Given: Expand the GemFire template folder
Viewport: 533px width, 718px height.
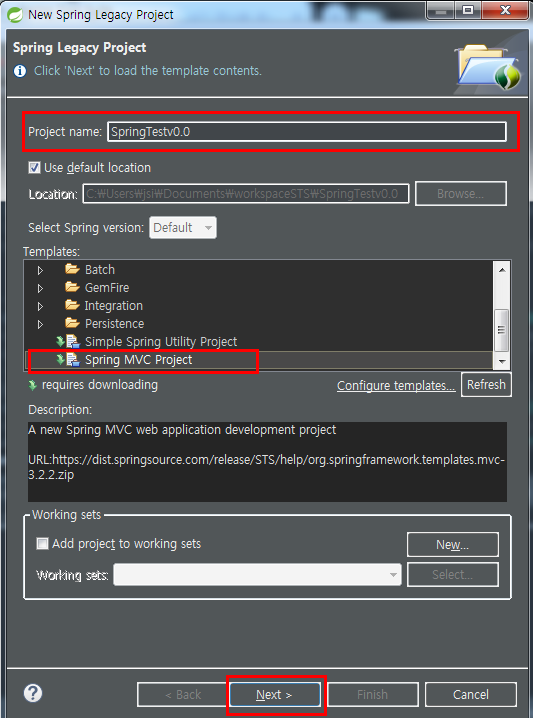Looking at the screenshot, I should [x=40, y=288].
